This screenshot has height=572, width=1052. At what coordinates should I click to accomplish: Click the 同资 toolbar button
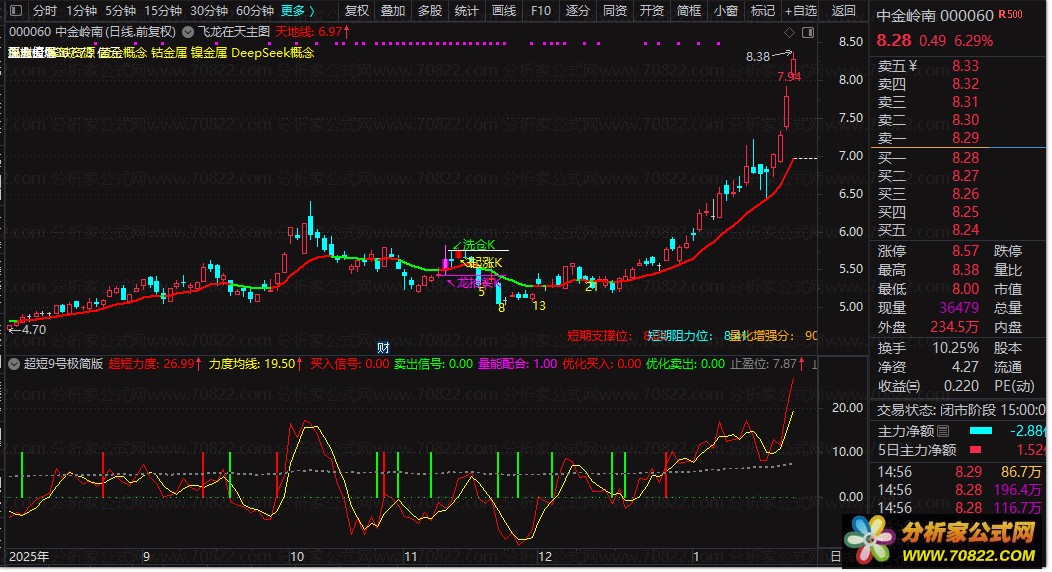[x=615, y=11]
